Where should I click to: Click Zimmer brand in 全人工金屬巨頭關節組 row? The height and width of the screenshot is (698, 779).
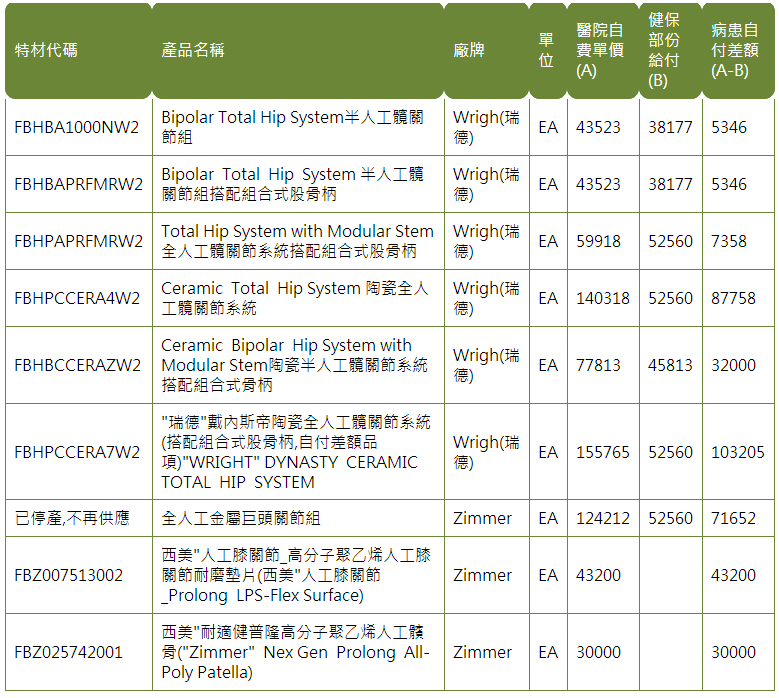pyautogui.click(x=482, y=518)
